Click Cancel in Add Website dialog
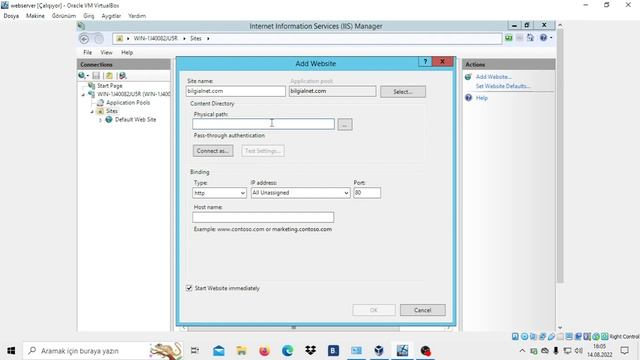This screenshot has width=640, height=360. click(x=422, y=310)
